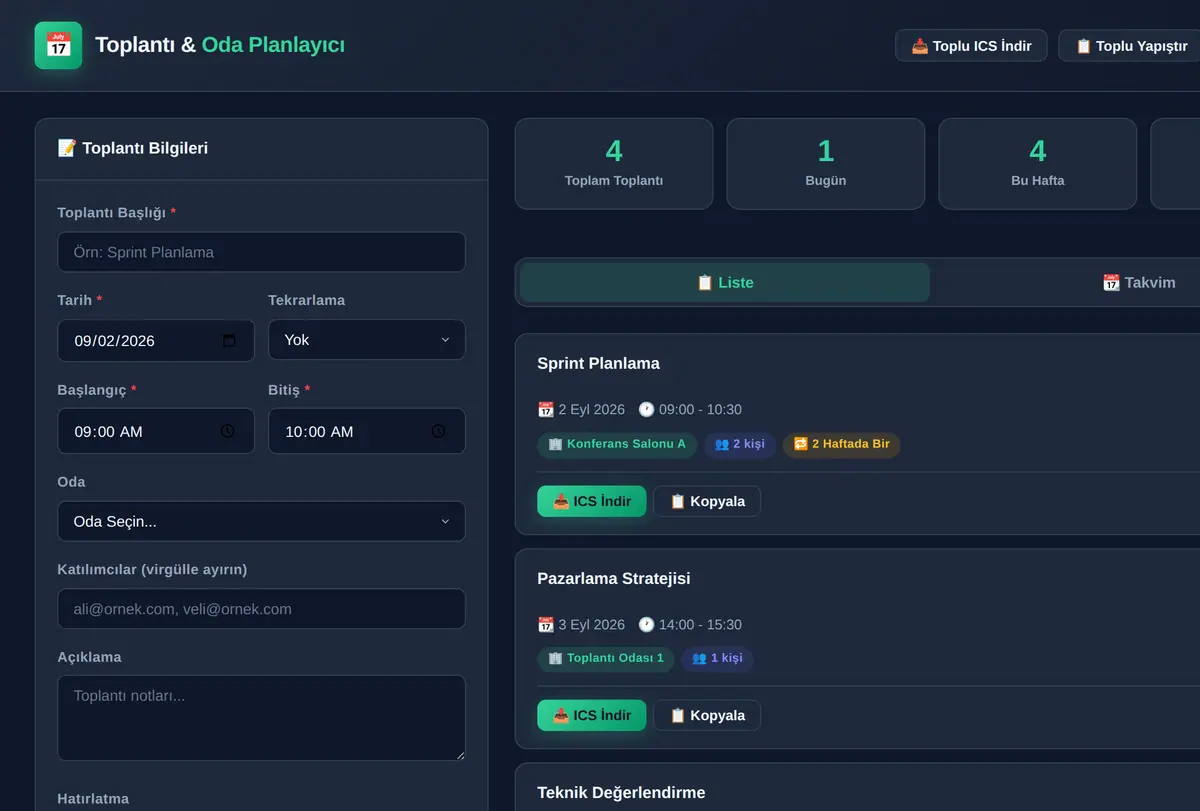Click the Teknik Değerlendirme meeting title

point(621,792)
